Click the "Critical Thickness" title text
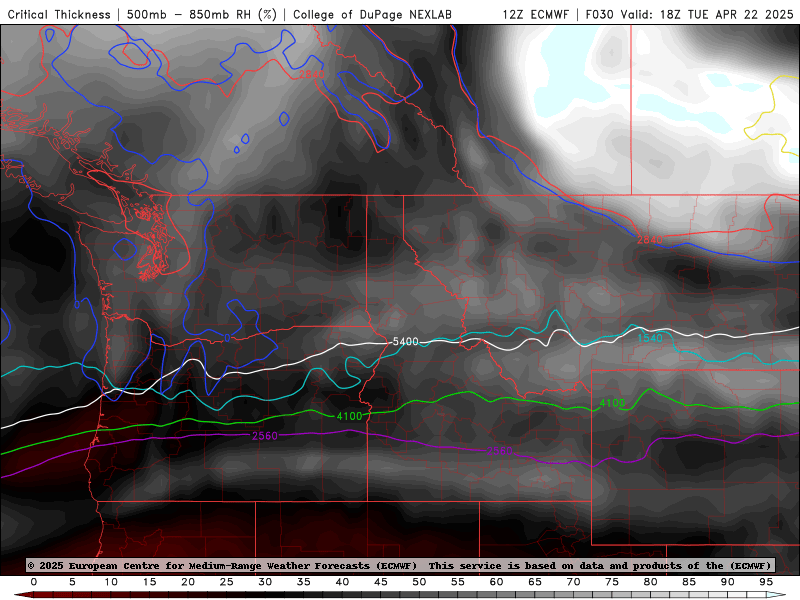Viewport: 800px width, 600px height. [59, 14]
